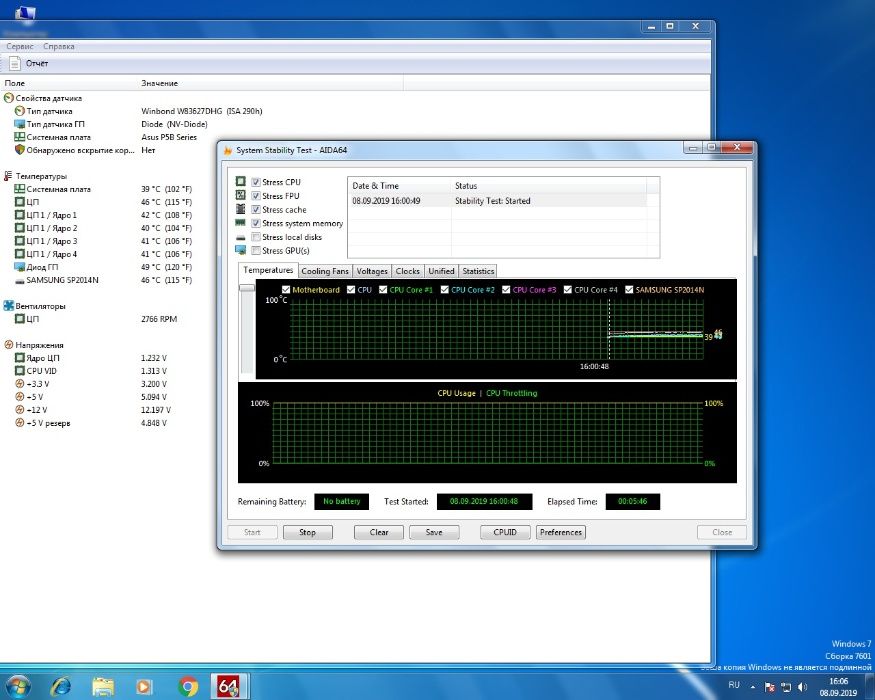Viewport: 875px width, 700px height.
Task: Uncheck the Stress FPU checkbox
Action: (256, 196)
